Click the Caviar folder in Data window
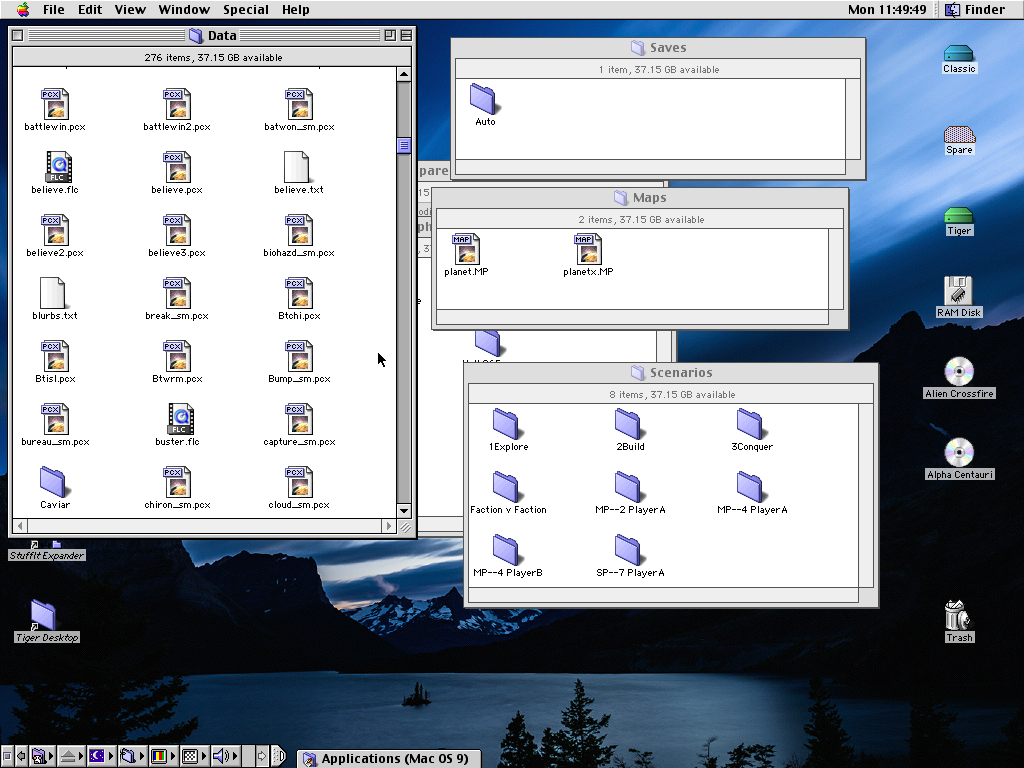 [54, 481]
